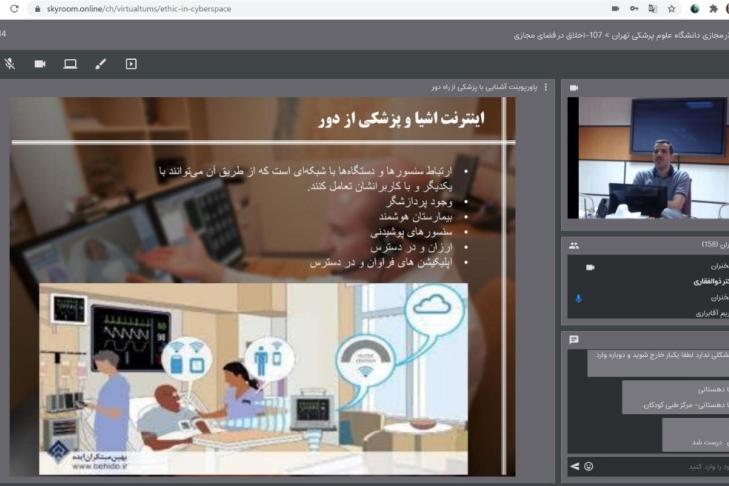Image resolution: width=729 pixels, height=486 pixels.
Task: Click the participants list people icon
Action: pyautogui.click(x=574, y=245)
